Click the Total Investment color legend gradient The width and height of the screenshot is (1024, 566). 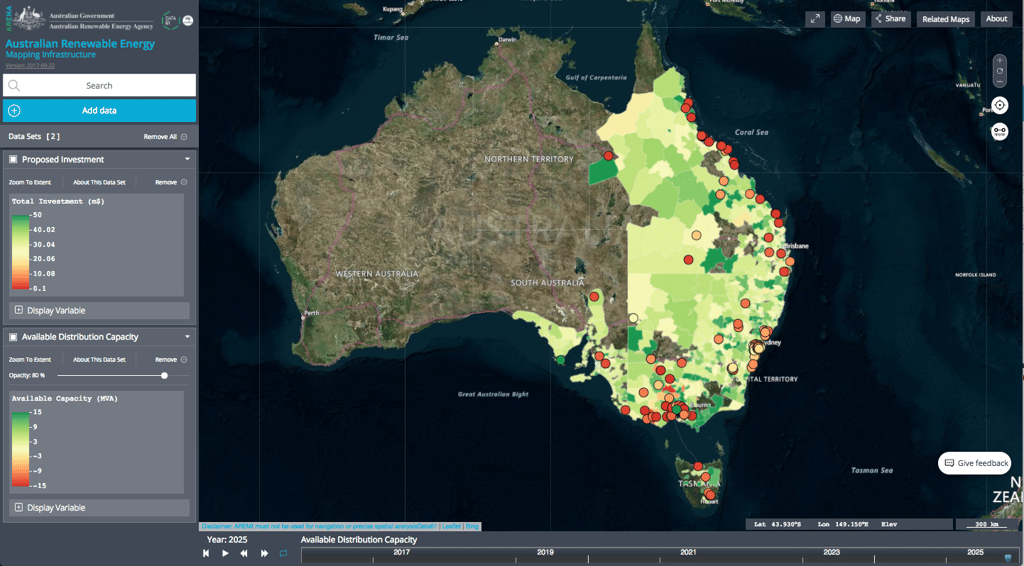pos(21,251)
